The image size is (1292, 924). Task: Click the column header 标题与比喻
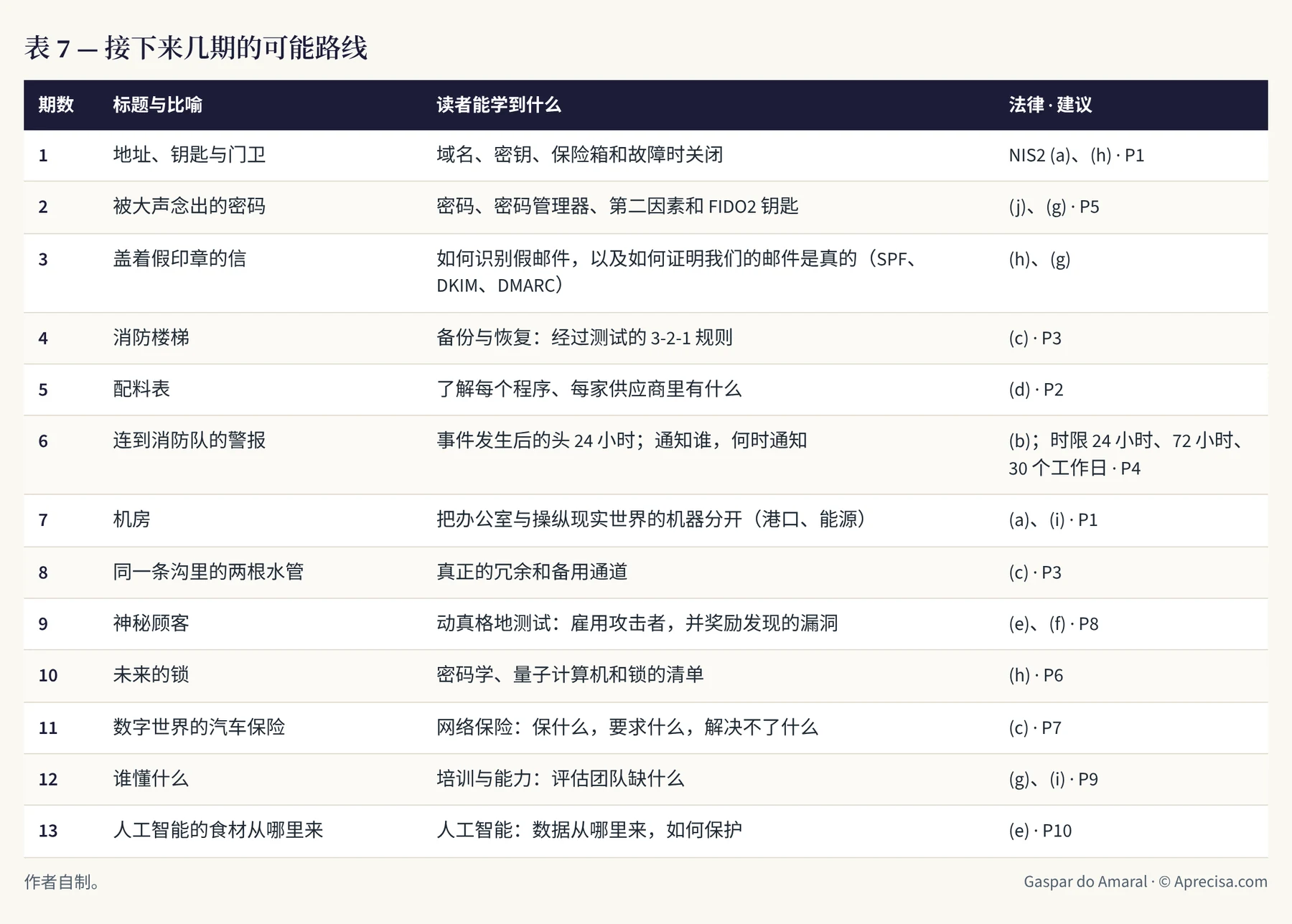click(x=157, y=105)
